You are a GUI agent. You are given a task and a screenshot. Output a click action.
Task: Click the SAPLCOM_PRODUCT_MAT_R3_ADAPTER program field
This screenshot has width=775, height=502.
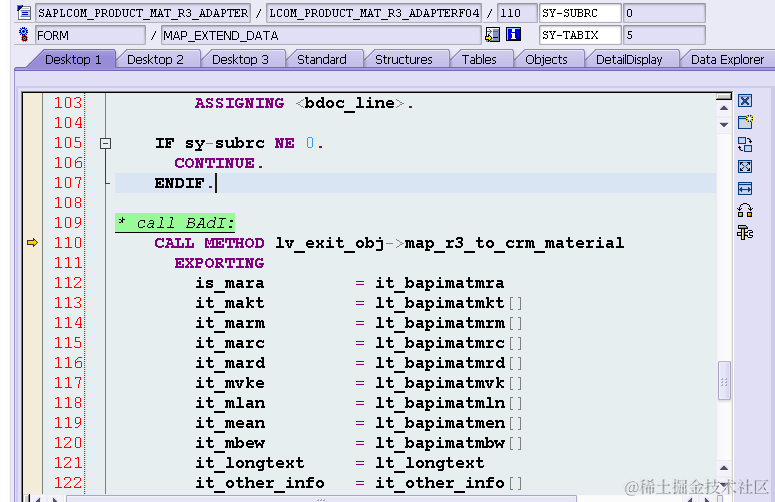pos(143,13)
